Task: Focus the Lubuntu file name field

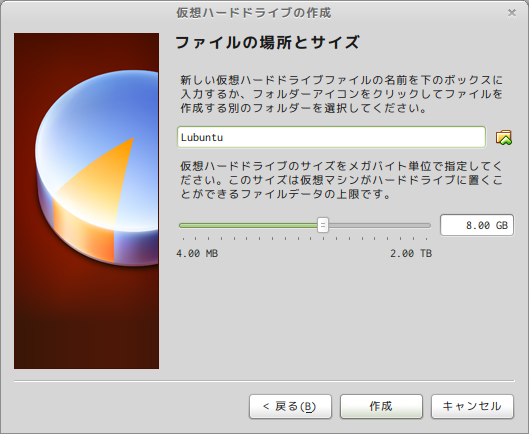Action: click(331, 137)
